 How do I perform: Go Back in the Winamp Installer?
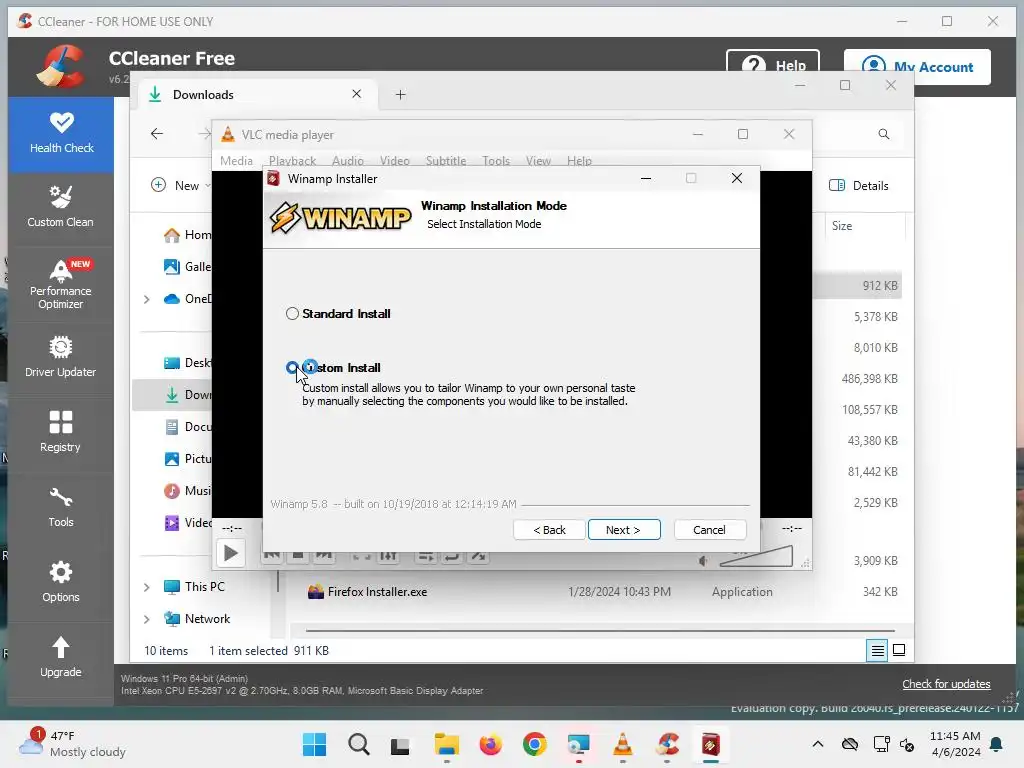(549, 530)
